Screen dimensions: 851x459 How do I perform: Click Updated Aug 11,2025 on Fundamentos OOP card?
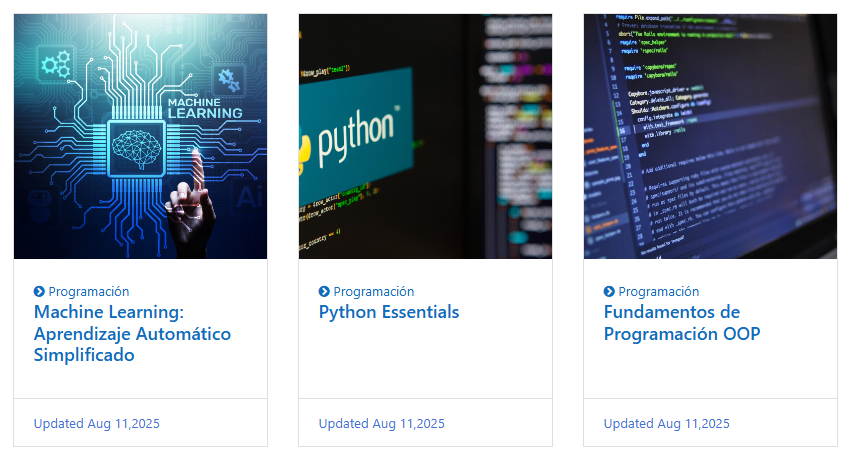tap(667, 423)
